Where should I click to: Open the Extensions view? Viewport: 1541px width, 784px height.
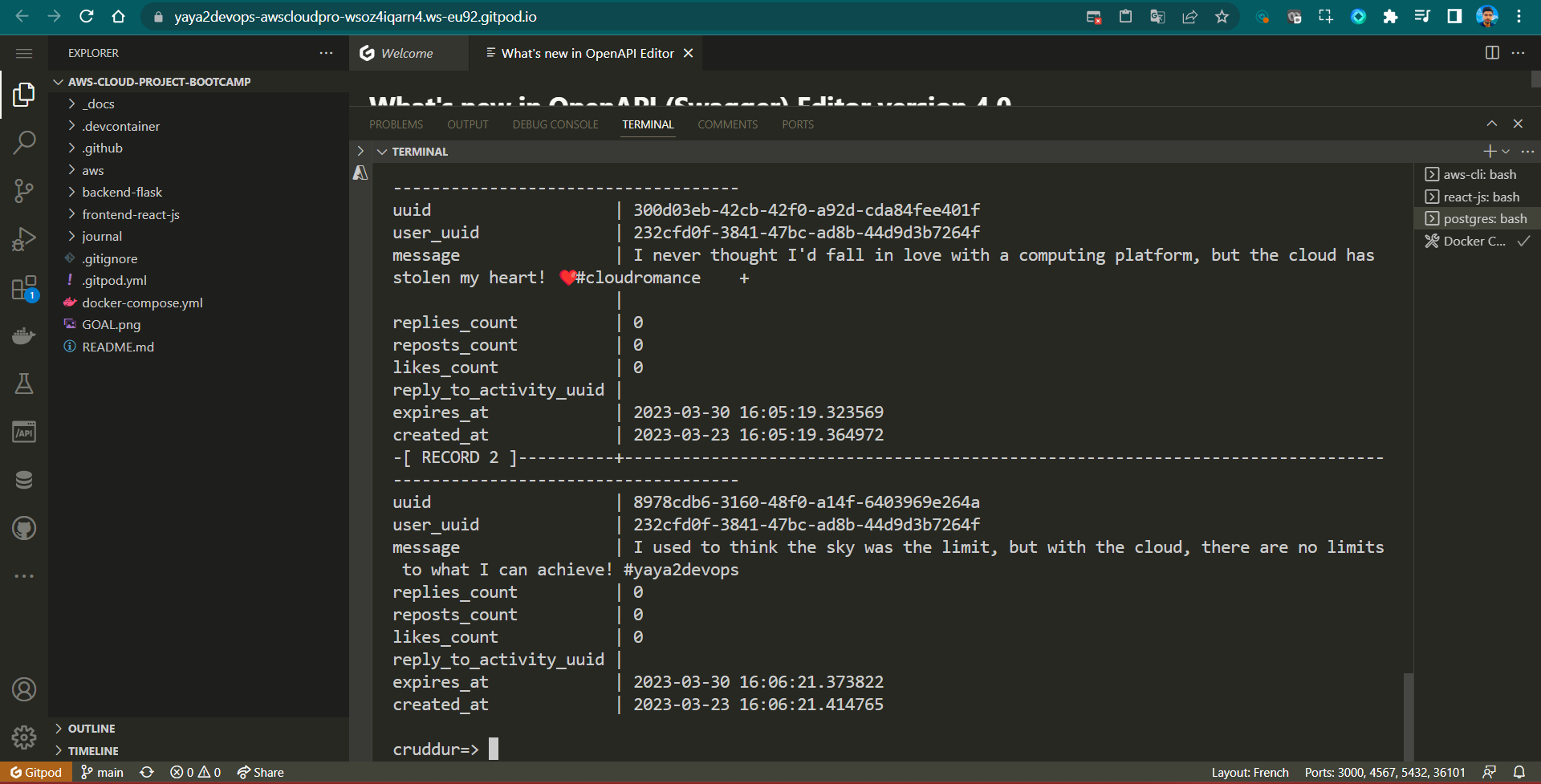pyautogui.click(x=24, y=288)
